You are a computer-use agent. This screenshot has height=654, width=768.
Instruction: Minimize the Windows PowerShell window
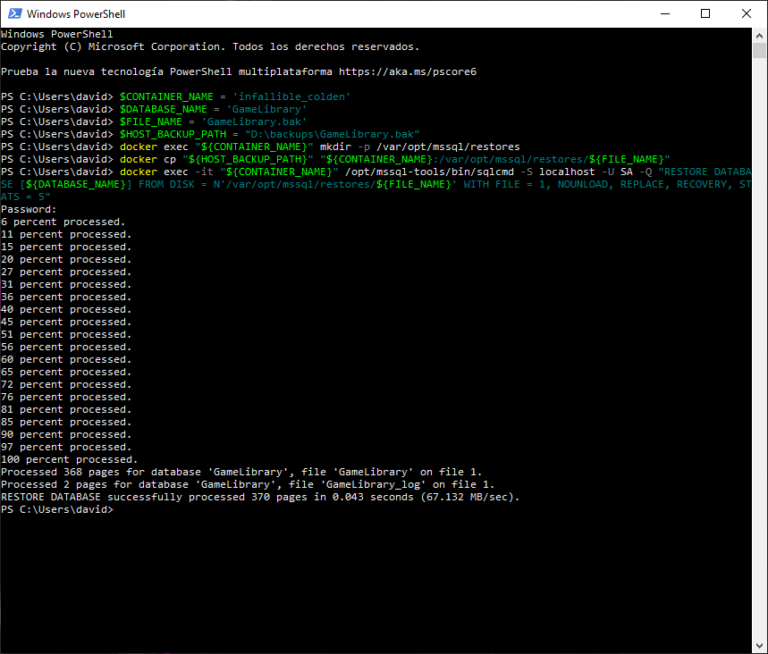pos(660,14)
